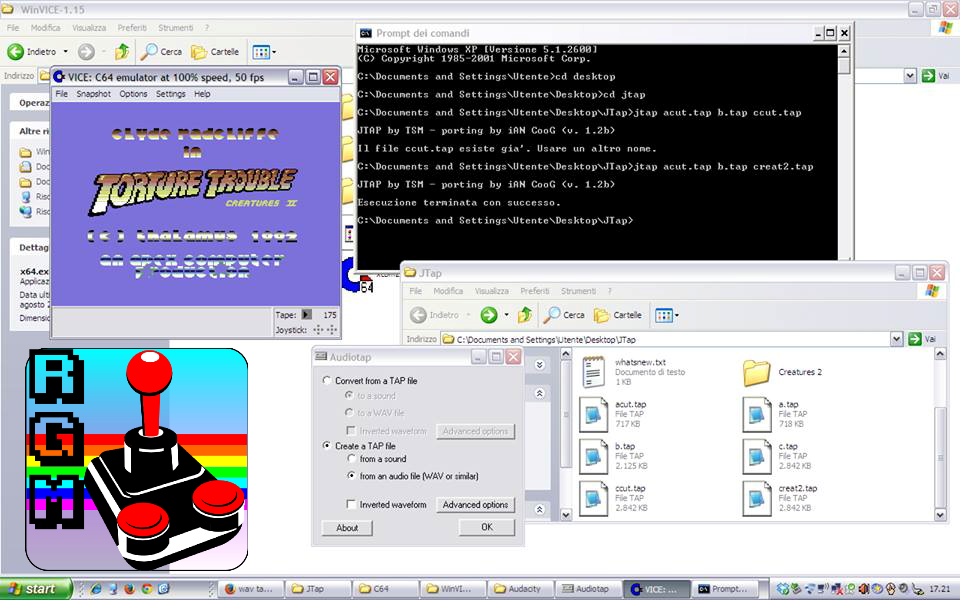Open the Preferiti menu in JTap window
960x600 pixels.
(535, 291)
